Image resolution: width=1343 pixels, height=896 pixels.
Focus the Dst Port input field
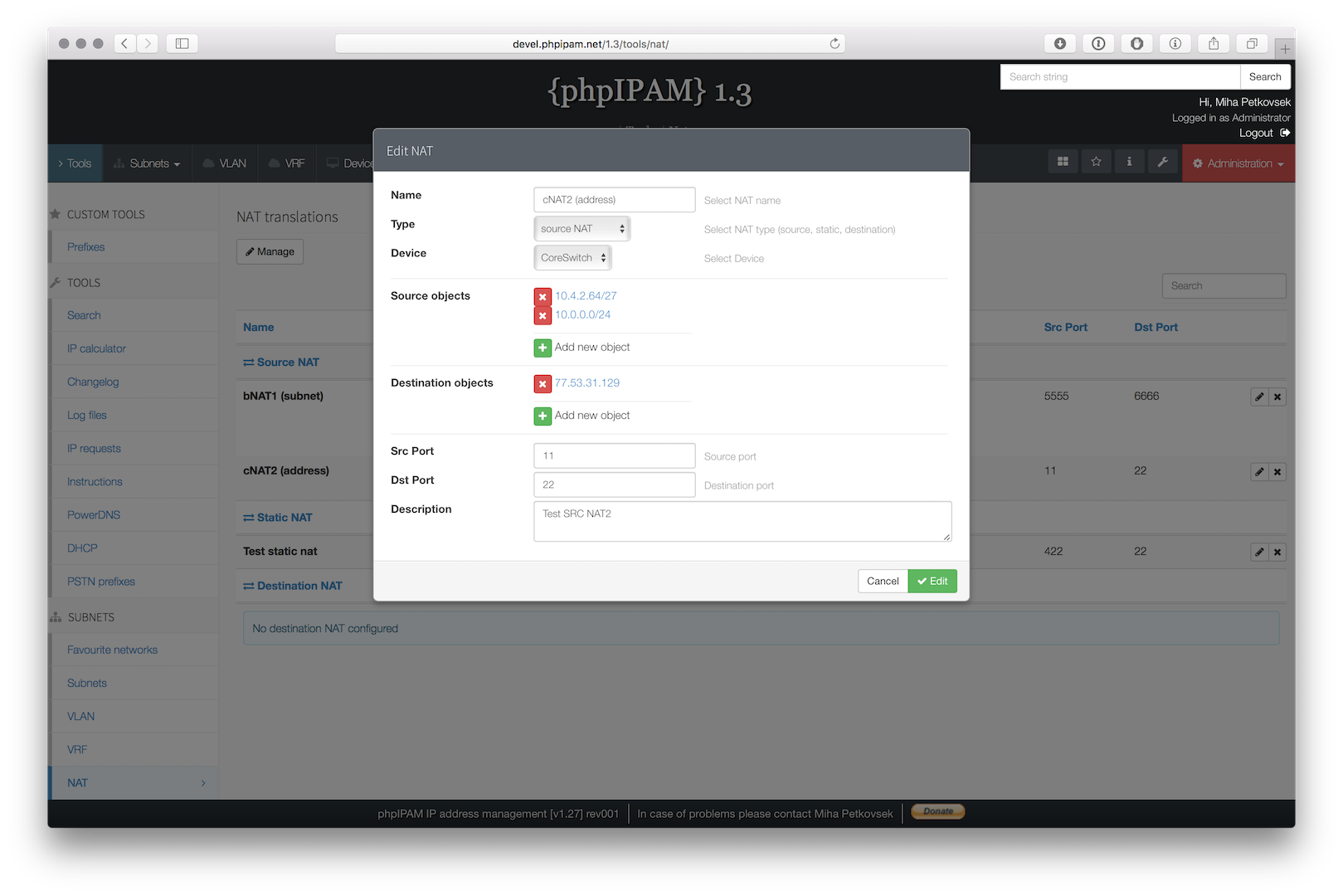pyautogui.click(x=615, y=485)
